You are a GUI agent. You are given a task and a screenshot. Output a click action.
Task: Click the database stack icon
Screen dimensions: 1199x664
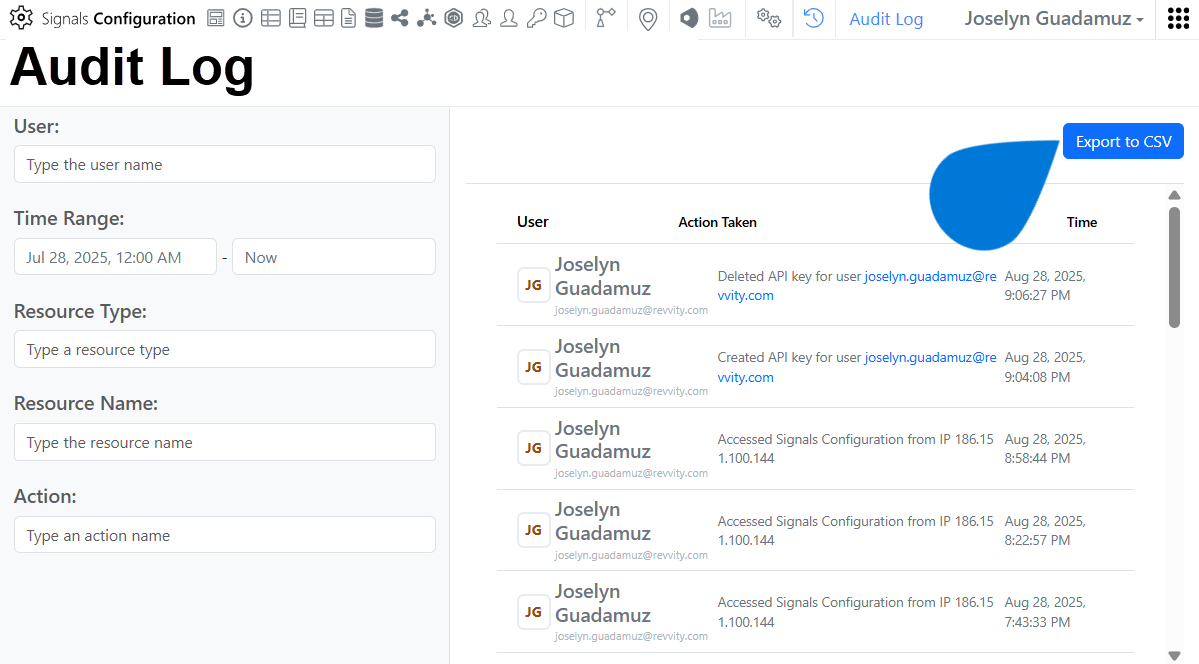[373, 18]
